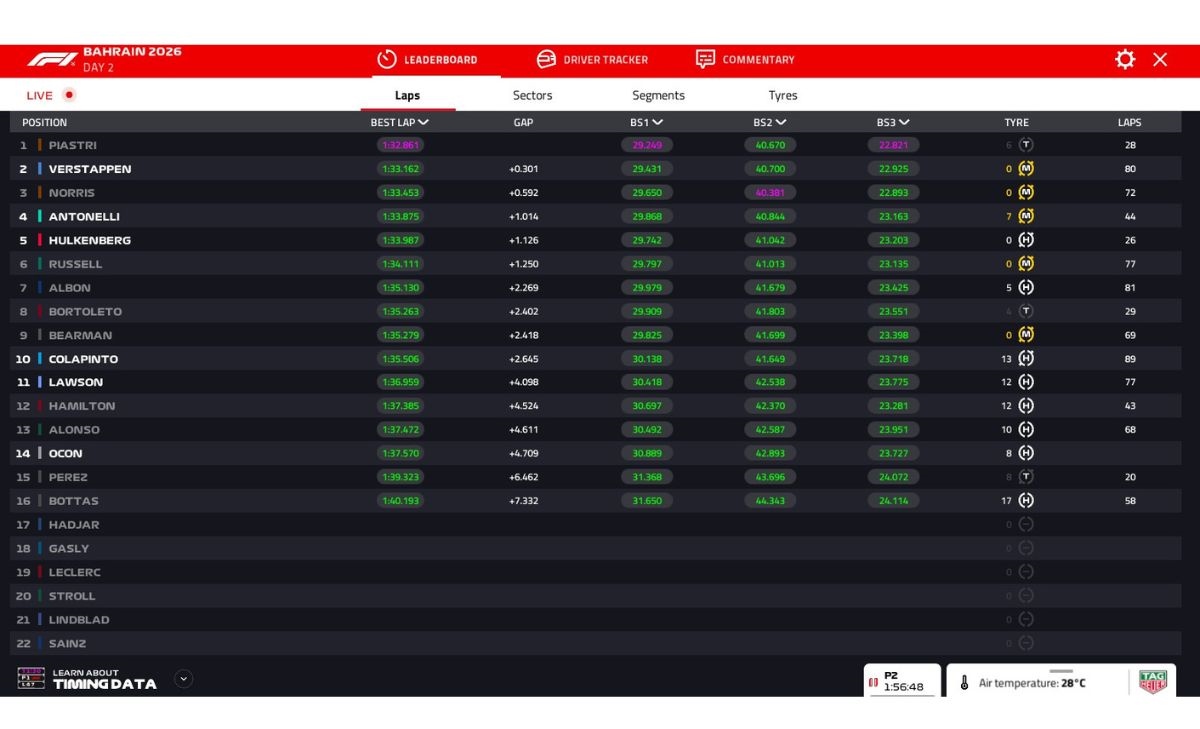Open the BS1 column sort dropdown

click(656, 121)
